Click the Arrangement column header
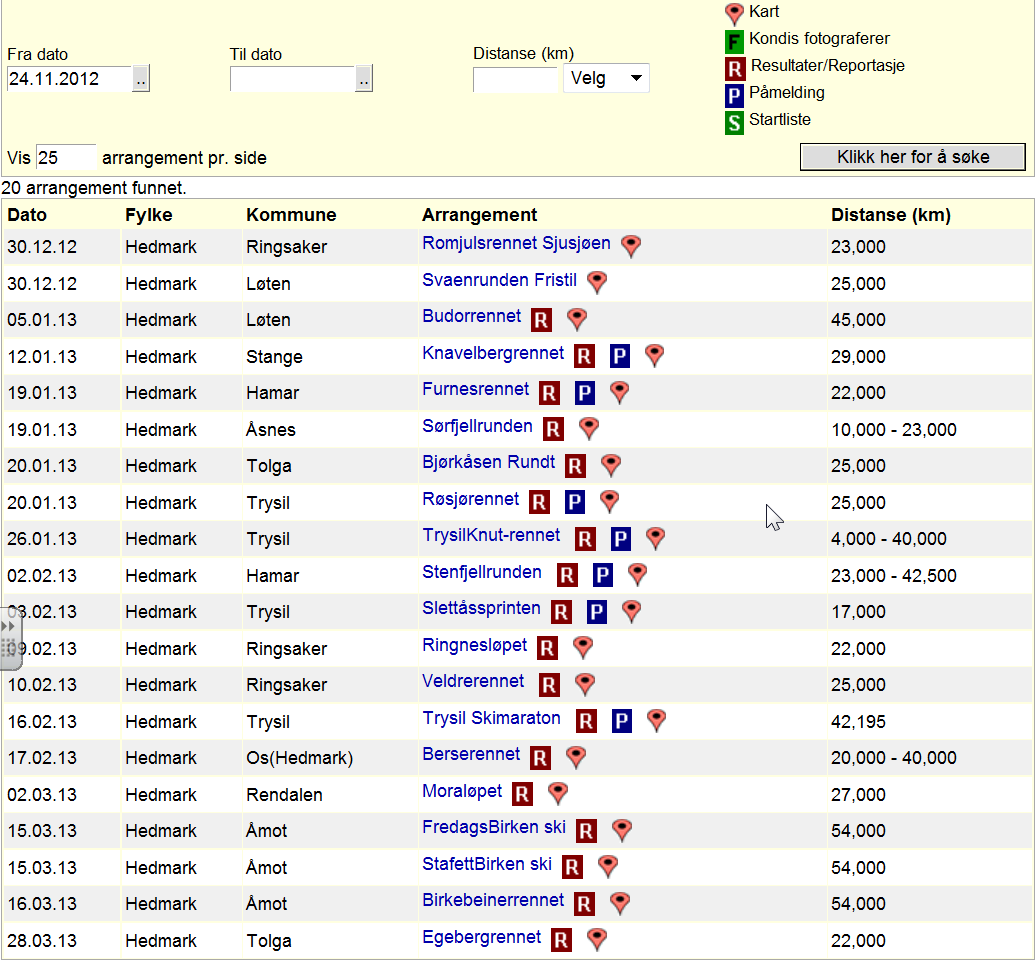 [480, 215]
